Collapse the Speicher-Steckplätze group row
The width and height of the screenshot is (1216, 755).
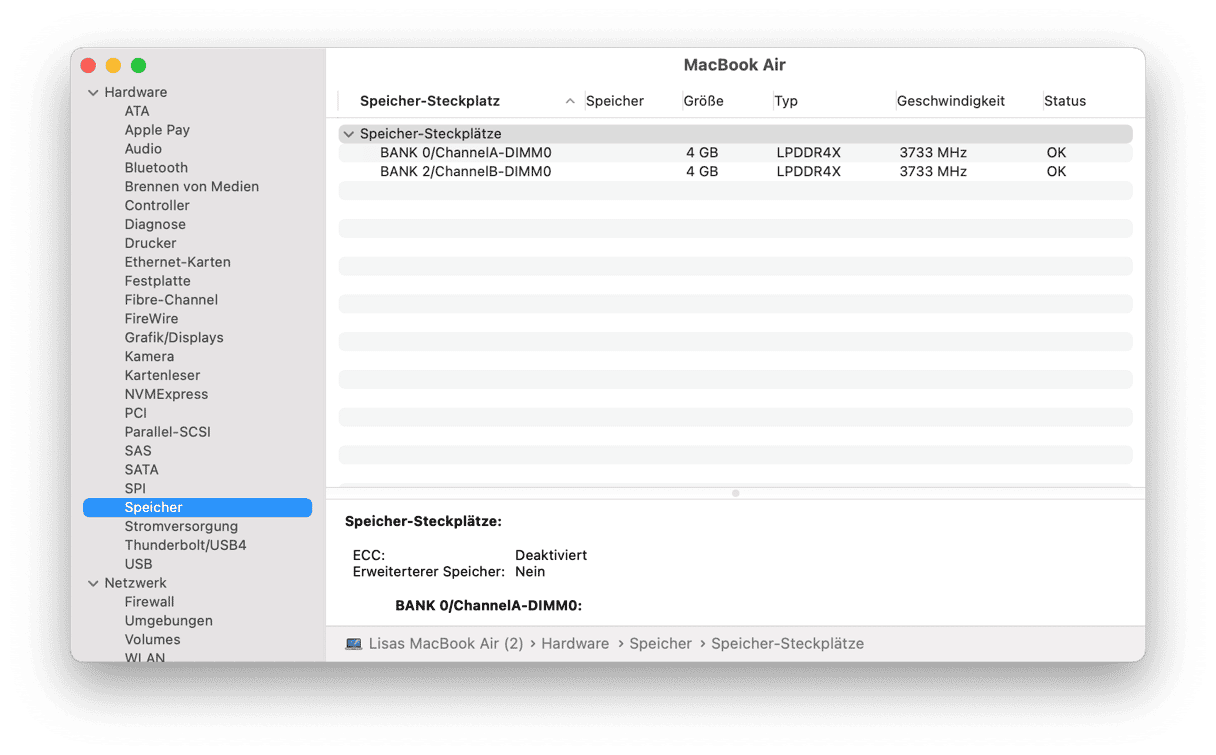click(x=348, y=134)
